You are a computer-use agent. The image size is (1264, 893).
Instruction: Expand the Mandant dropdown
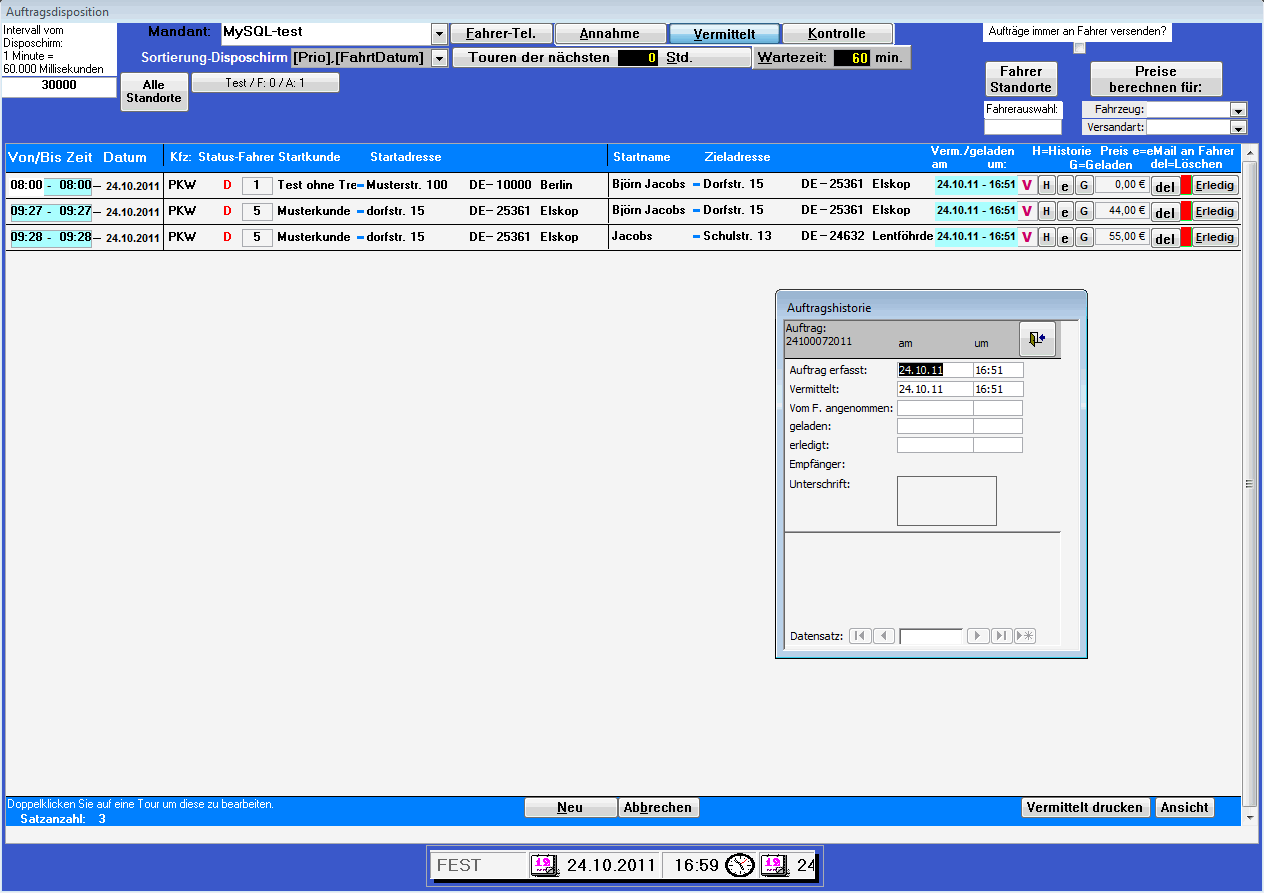[439, 34]
